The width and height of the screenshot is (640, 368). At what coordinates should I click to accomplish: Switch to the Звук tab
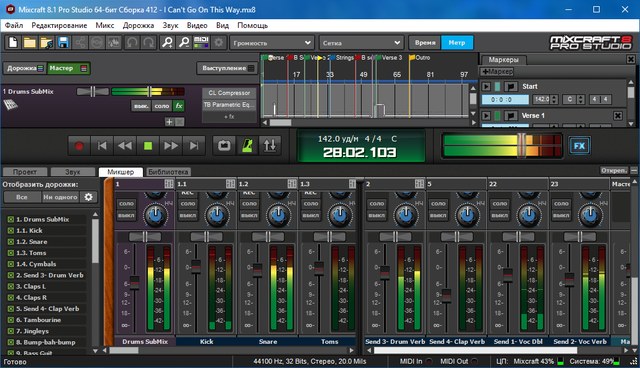coord(72,172)
